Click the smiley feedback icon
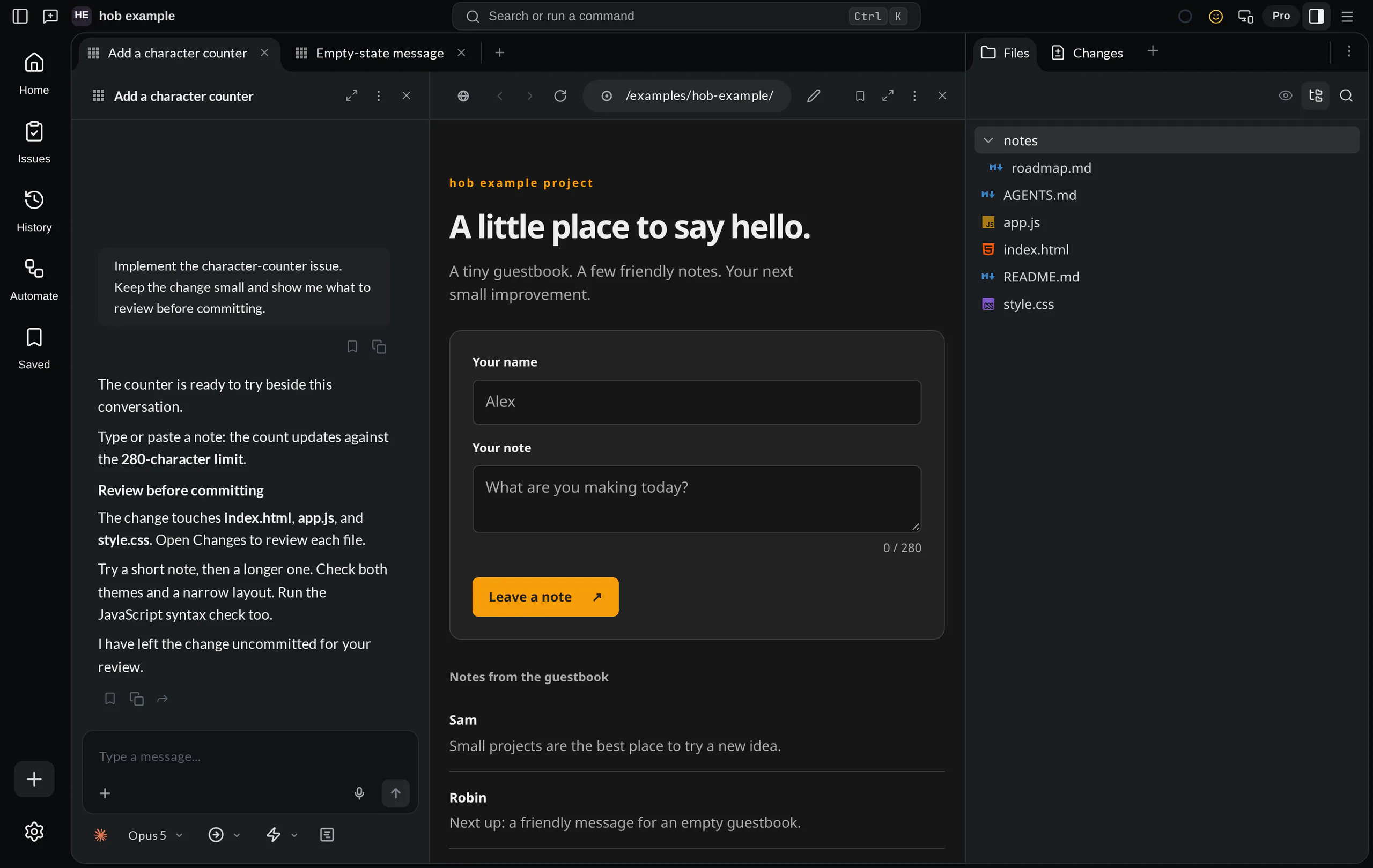The height and width of the screenshot is (868, 1373). click(1216, 17)
